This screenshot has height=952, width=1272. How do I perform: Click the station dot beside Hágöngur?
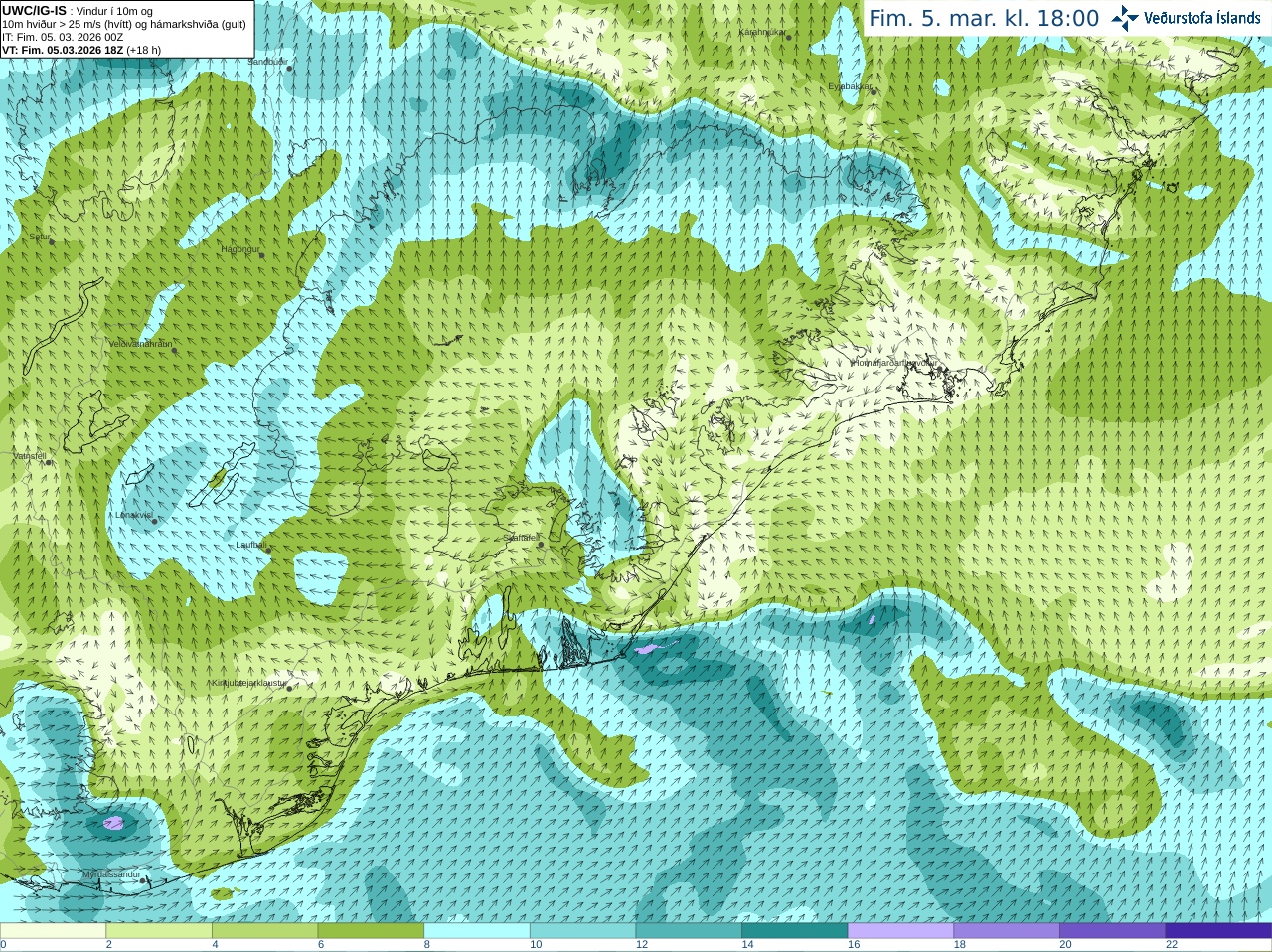point(262,255)
